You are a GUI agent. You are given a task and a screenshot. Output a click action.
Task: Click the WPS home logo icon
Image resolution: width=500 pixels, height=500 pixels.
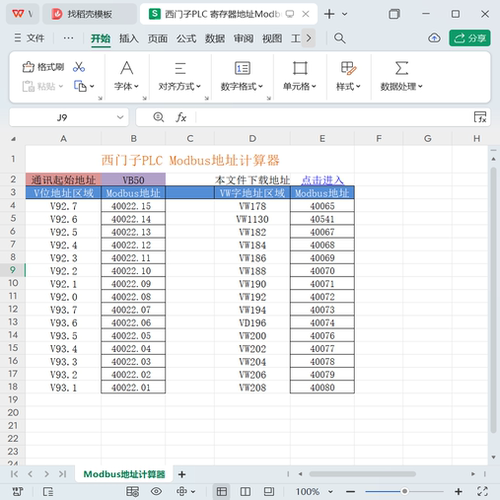pyautogui.click(x=18, y=14)
